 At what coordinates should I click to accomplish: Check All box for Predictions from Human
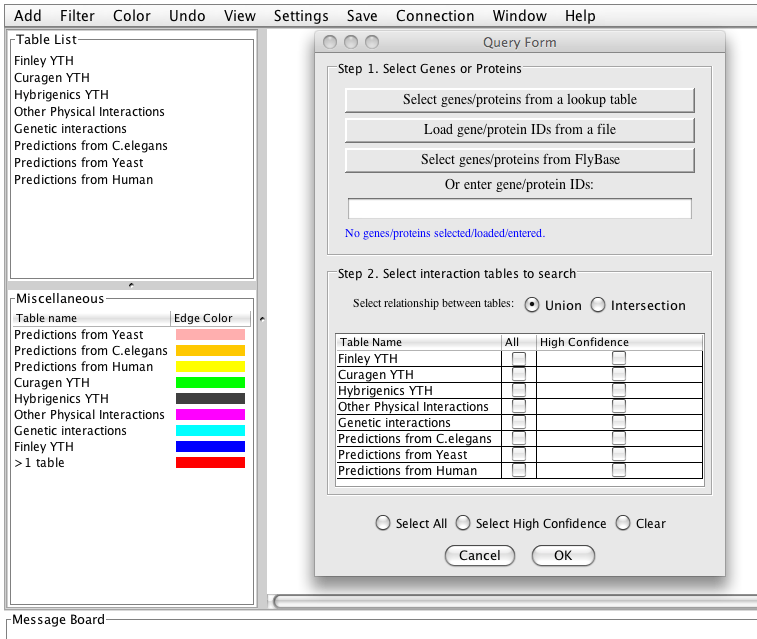[x=519, y=470]
